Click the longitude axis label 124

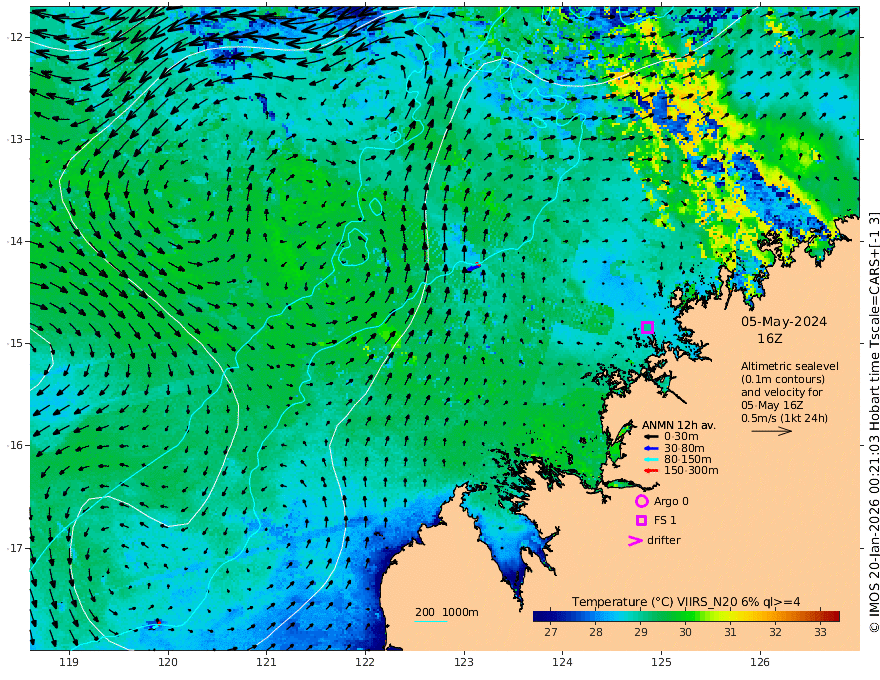click(562, 663)
